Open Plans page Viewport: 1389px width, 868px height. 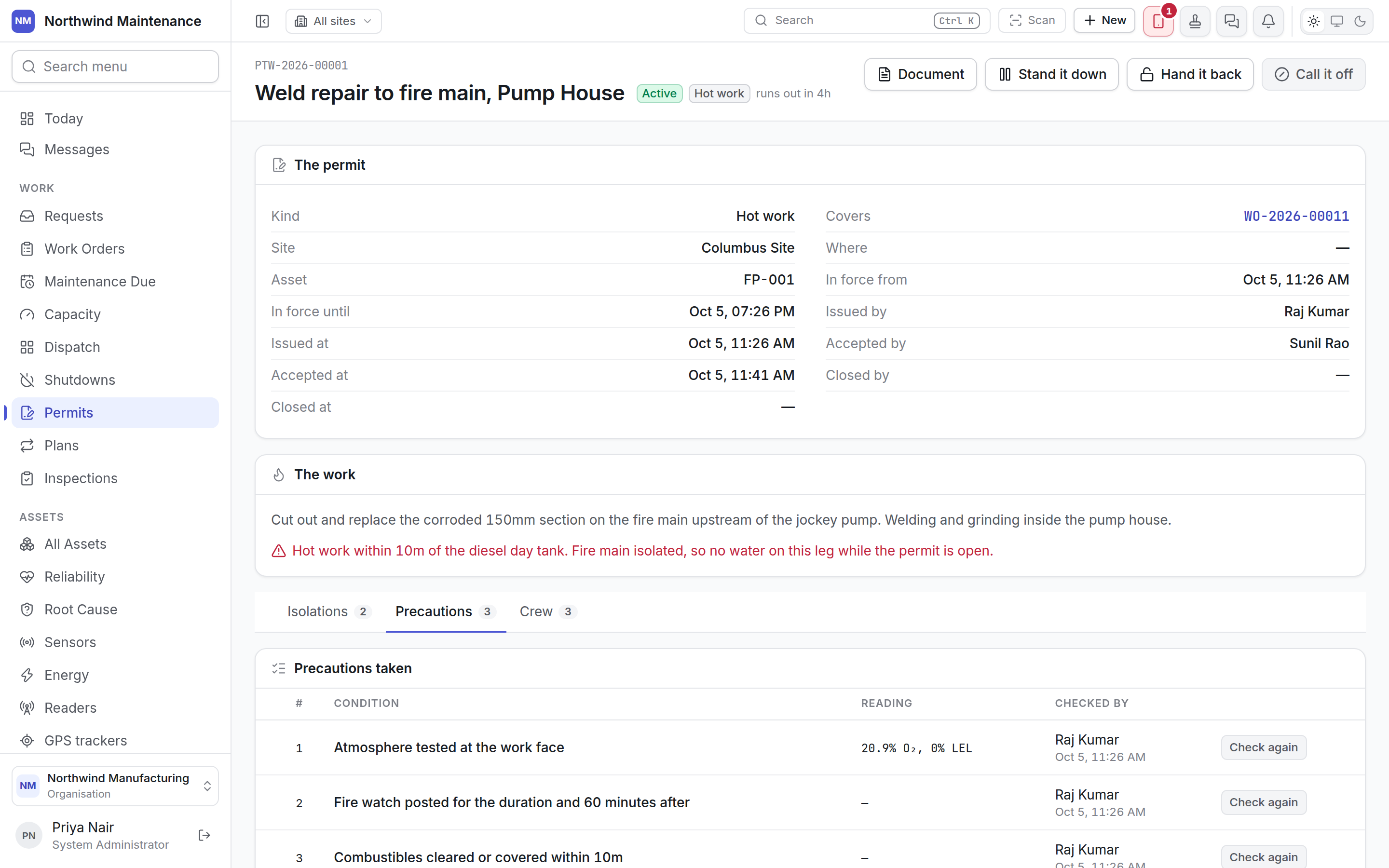coord(115,446)
